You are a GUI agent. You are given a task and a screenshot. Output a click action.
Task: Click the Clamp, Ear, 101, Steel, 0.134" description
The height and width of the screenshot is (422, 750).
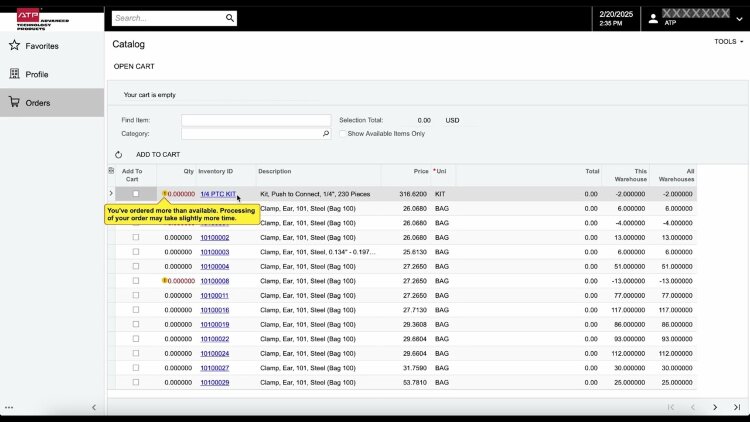pyautogui.click(x=318, y=252)
